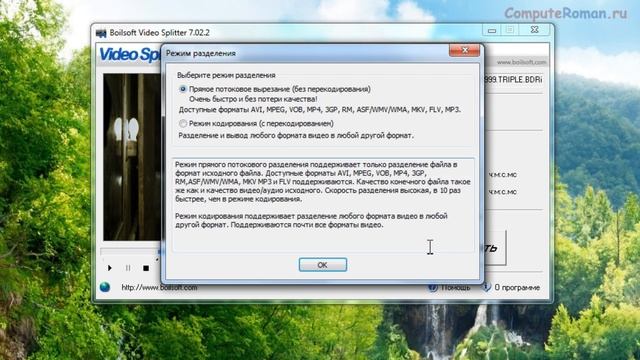The image size is (640, 360).
Task: Close the Boilsoft Video Splitter main window
Action: (x=535, y=30)
